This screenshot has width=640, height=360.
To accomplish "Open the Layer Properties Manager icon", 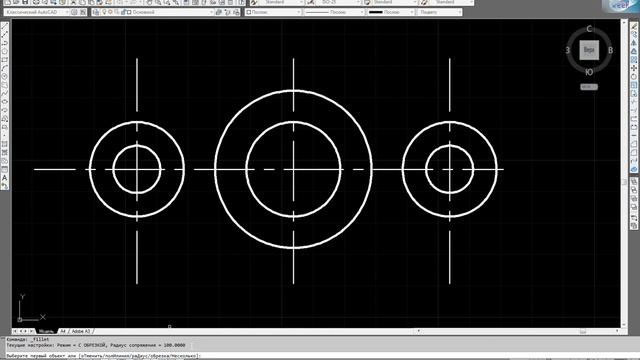I will coord(96,12).
